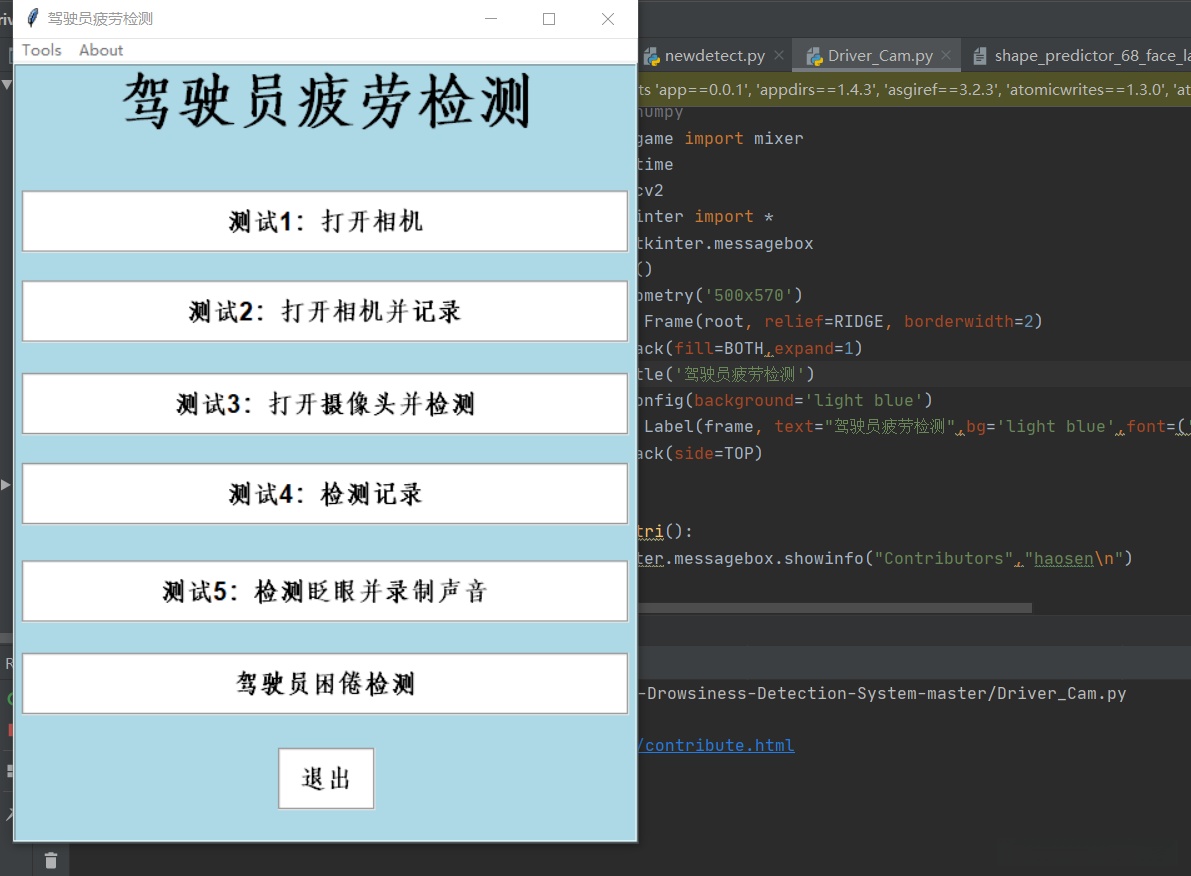Image resolution: width=1191 pixels, height=876 pixels.
Task: Click the requirements warning banner in the editor
Action: click(x=915, y=90)
